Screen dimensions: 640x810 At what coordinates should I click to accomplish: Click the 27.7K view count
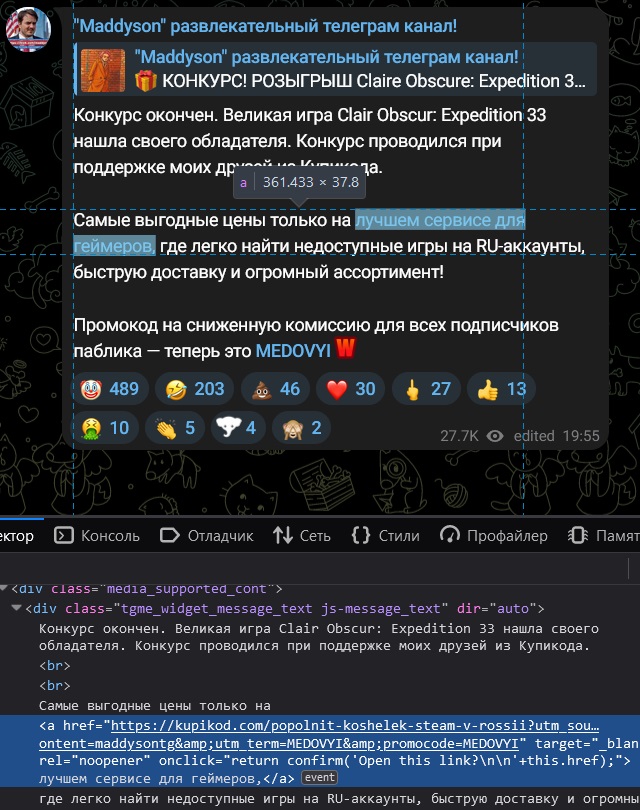point(459,436)
